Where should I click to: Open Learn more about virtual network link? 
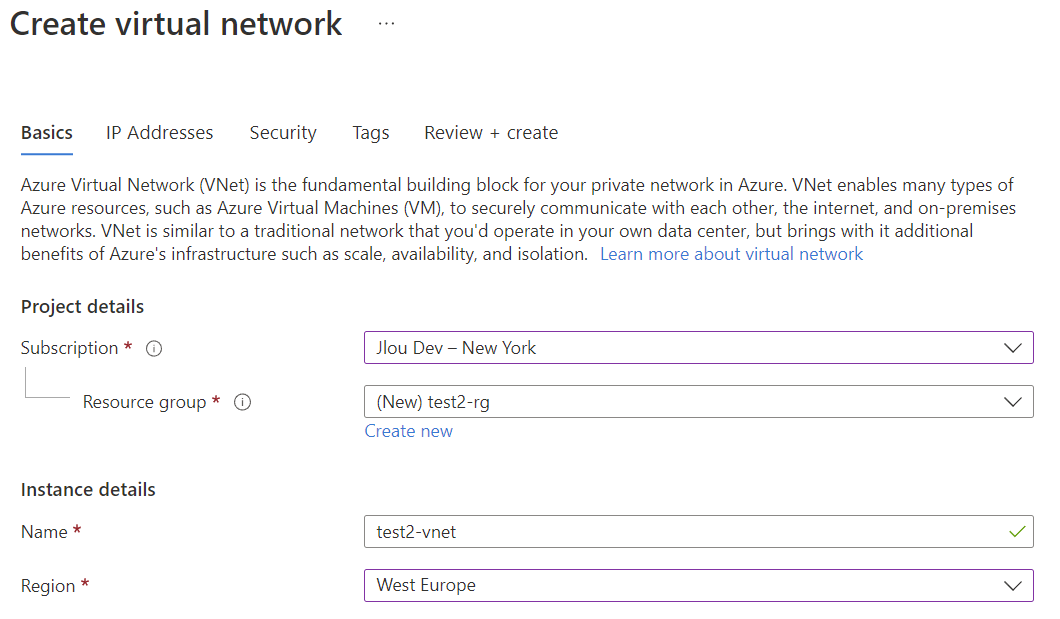[731, 254]
